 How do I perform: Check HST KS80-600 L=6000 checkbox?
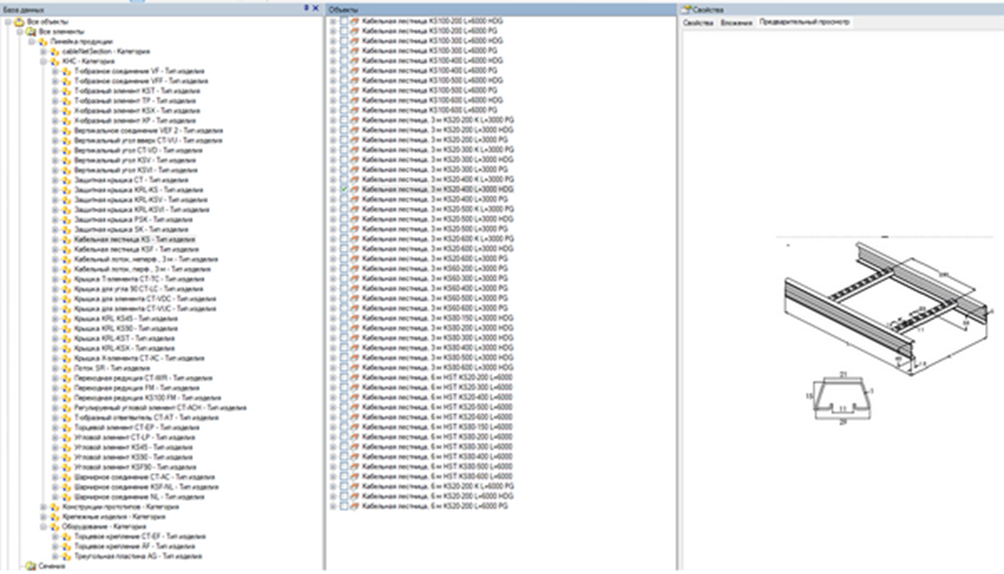point(344,477)
